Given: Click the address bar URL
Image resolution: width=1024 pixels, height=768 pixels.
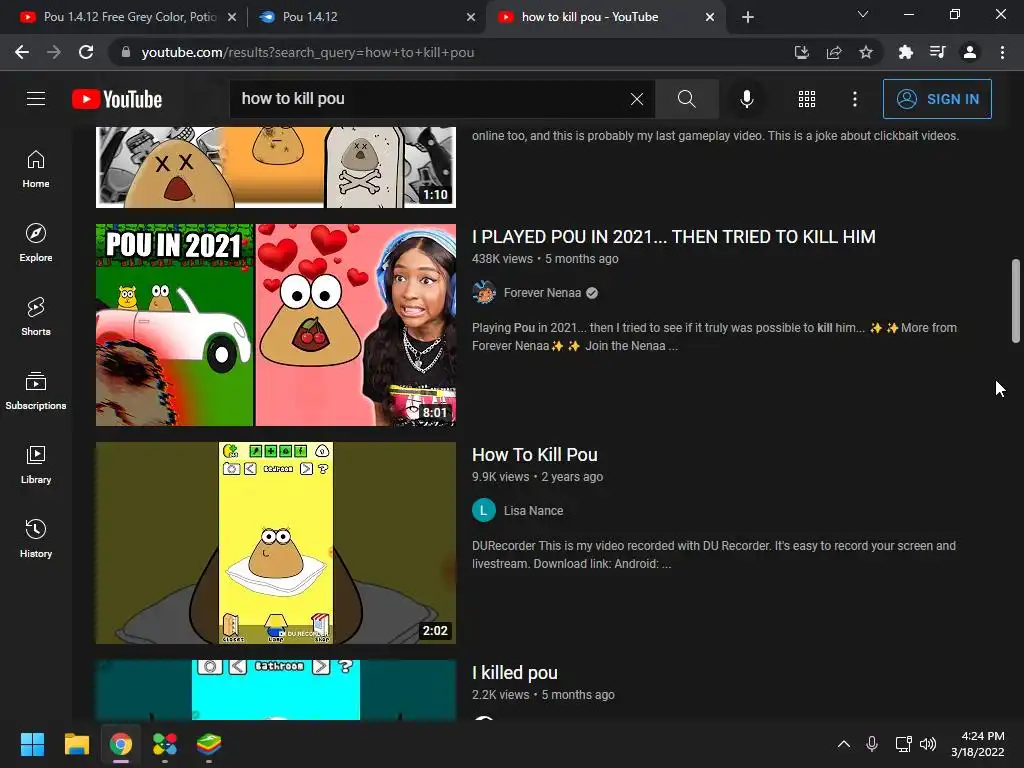Looking at the screenshot, I should [x=308, y=52].
